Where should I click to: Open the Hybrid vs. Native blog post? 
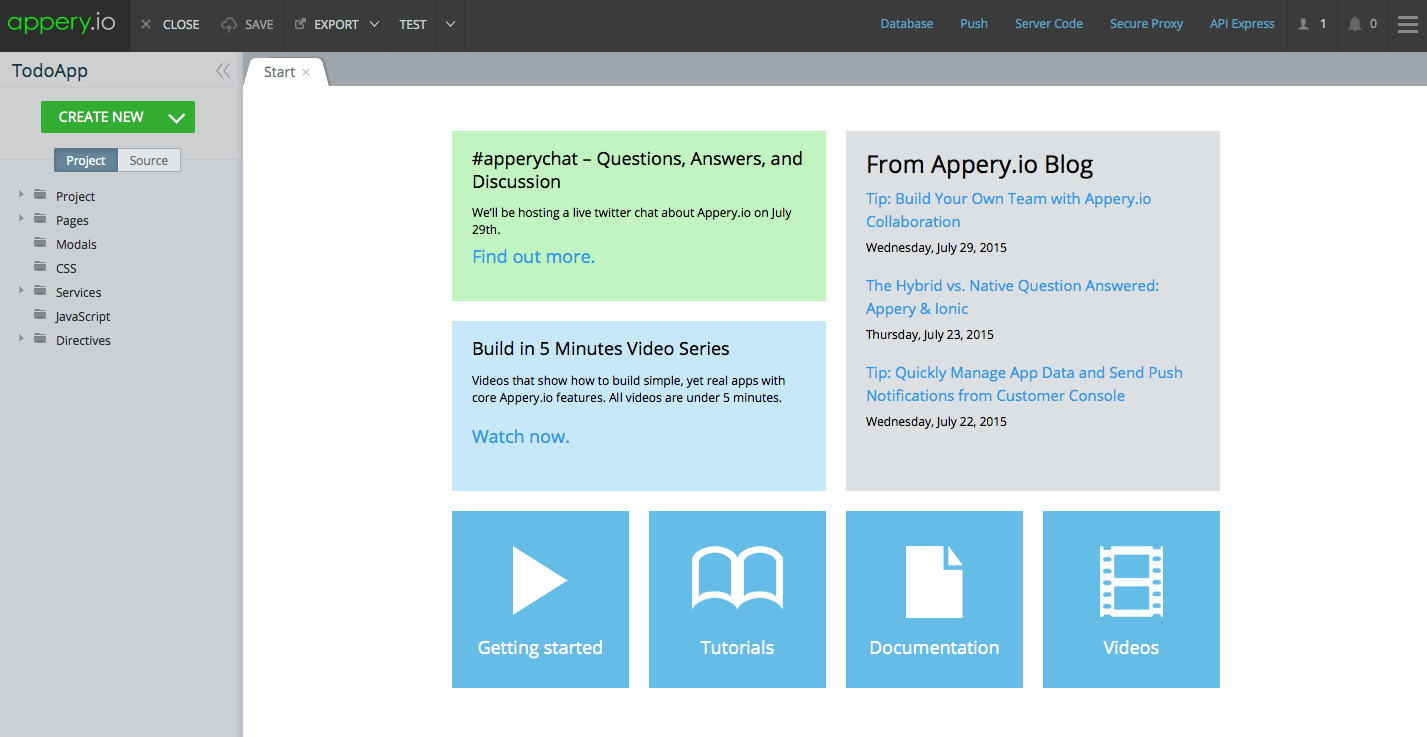click(x=1012, y=297)
